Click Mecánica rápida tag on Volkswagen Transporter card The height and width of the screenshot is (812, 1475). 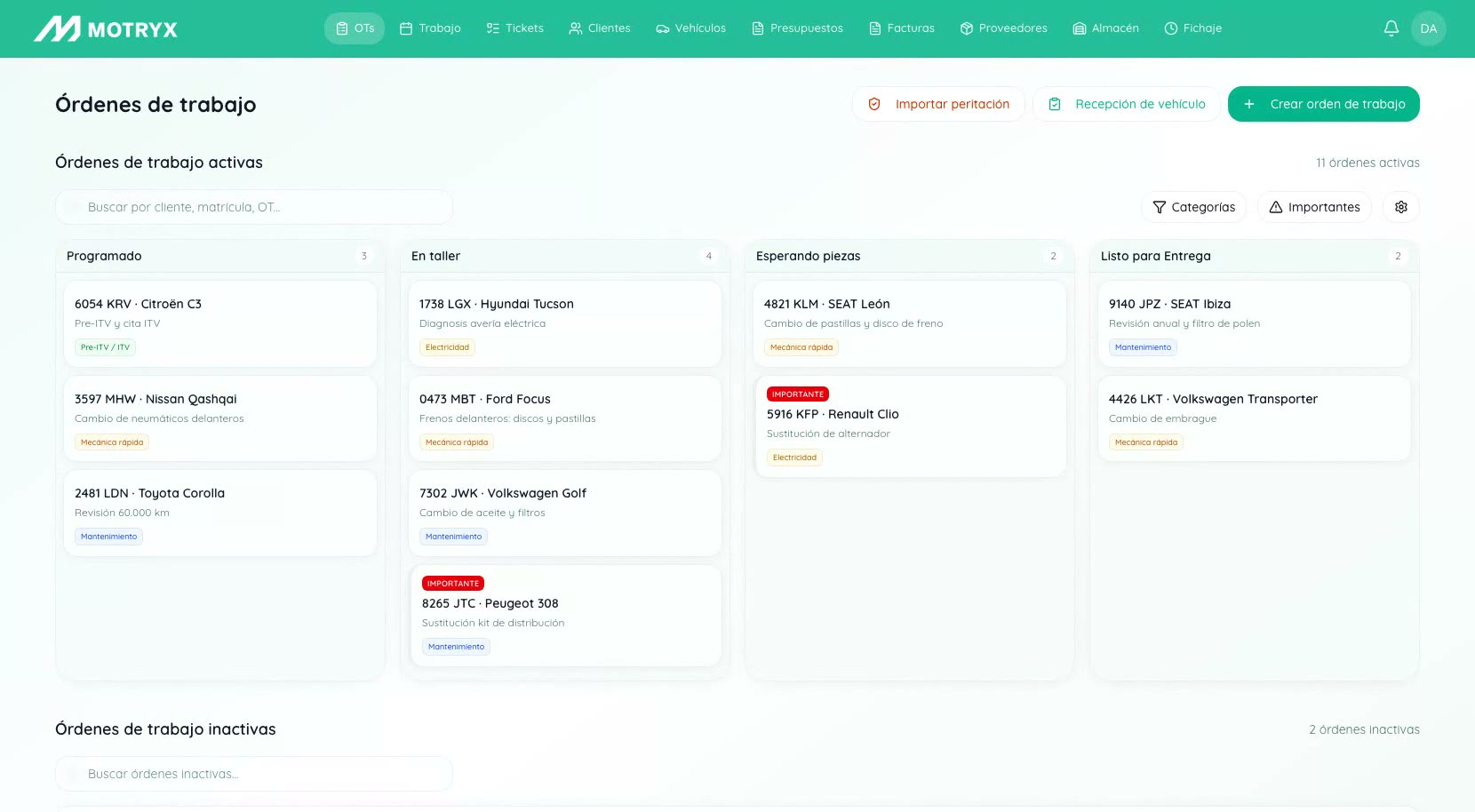click(1146, 442)
